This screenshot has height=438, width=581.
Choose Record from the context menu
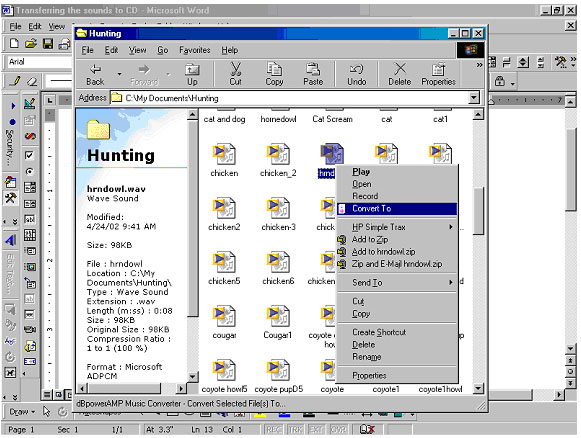(397, 196)
